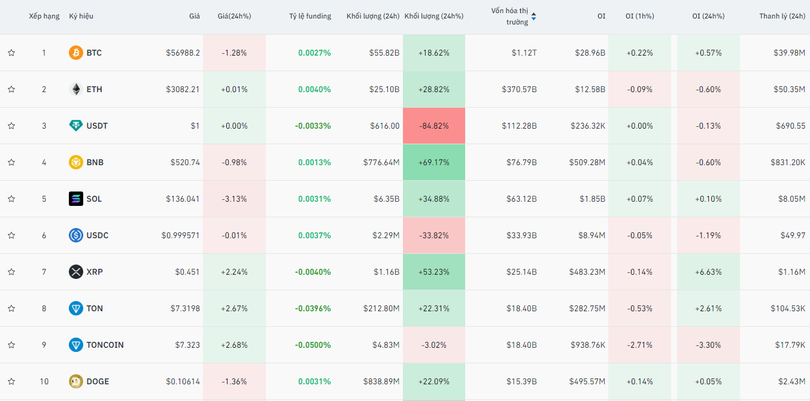Click the BNB +69.17% volume change cell
Image resolution: width=810 pixels, height=401 pixels.
[434, 162]
